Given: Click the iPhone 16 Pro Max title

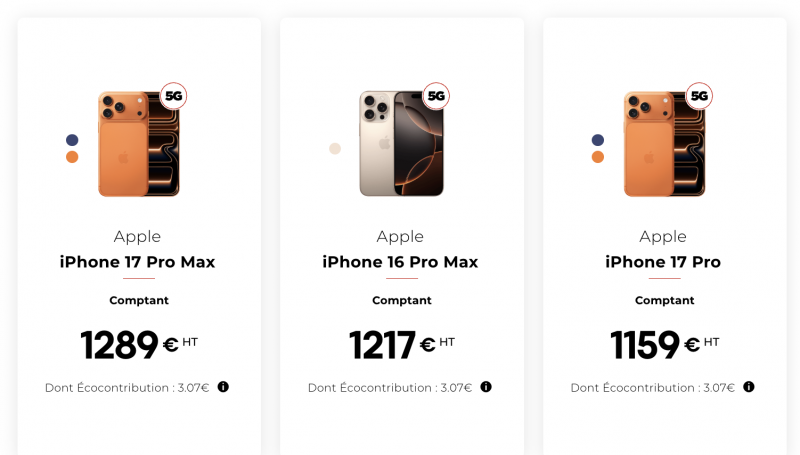Looking at the screenshot, I should click(x=400, y=262).
